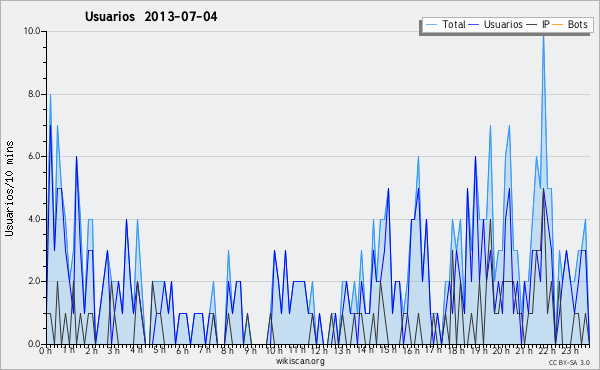Click the Total legend label

[454, 24]
